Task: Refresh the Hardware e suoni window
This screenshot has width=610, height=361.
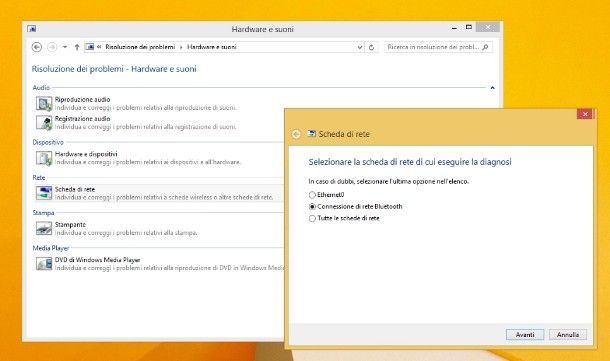Action: [x=372, y=47]
